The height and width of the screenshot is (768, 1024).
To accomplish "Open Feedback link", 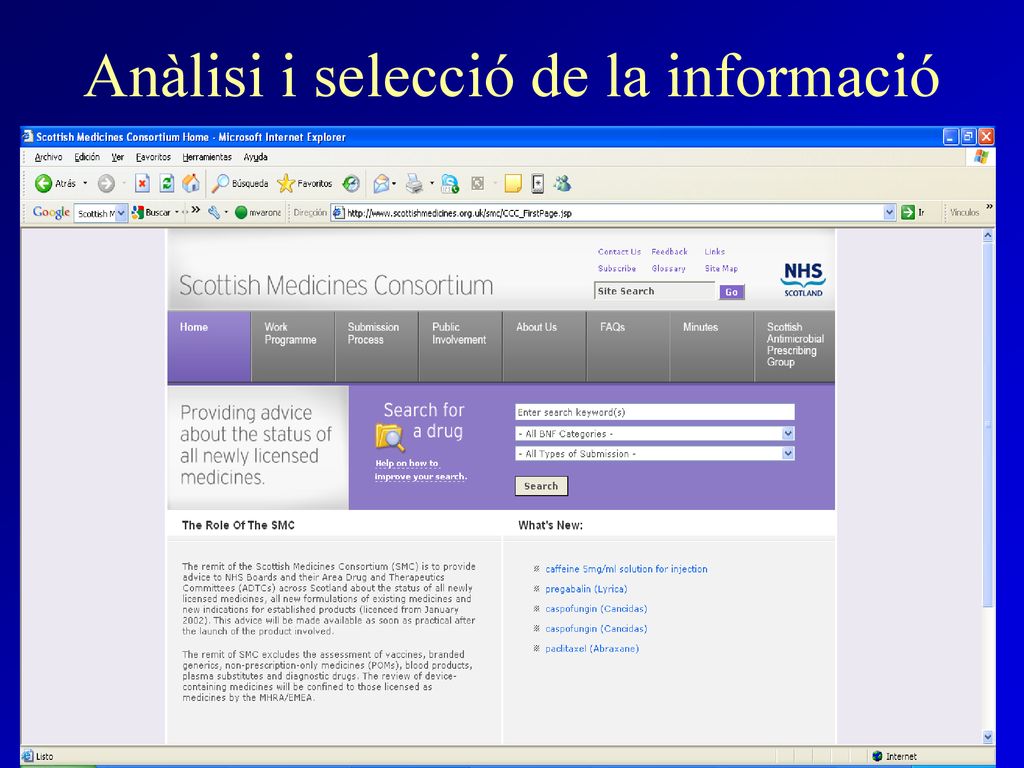I will point(669,251).
